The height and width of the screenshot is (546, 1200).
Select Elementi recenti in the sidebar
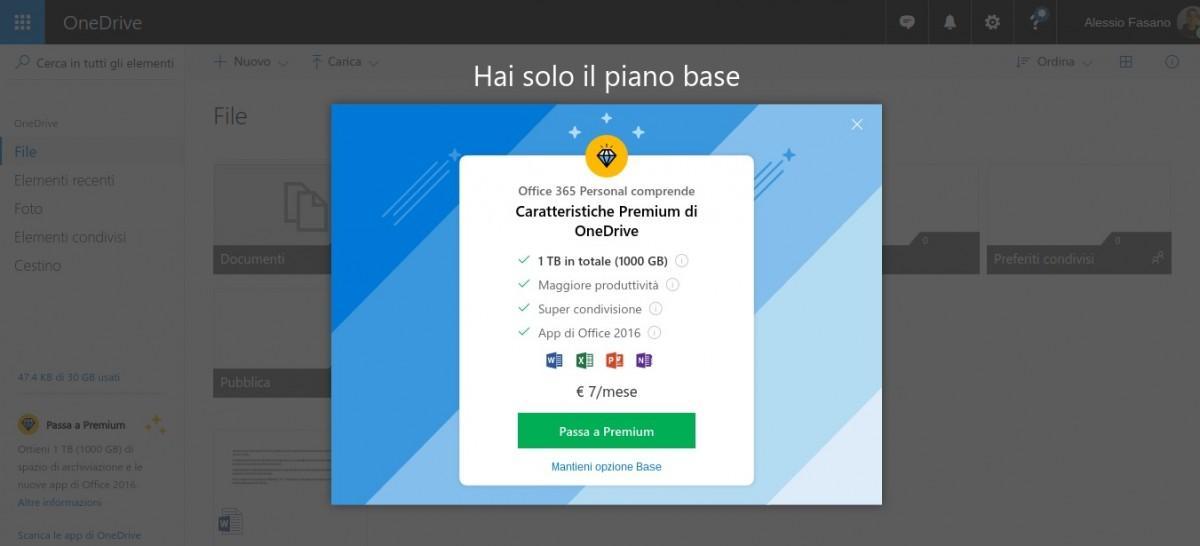(x=64, y=180)
